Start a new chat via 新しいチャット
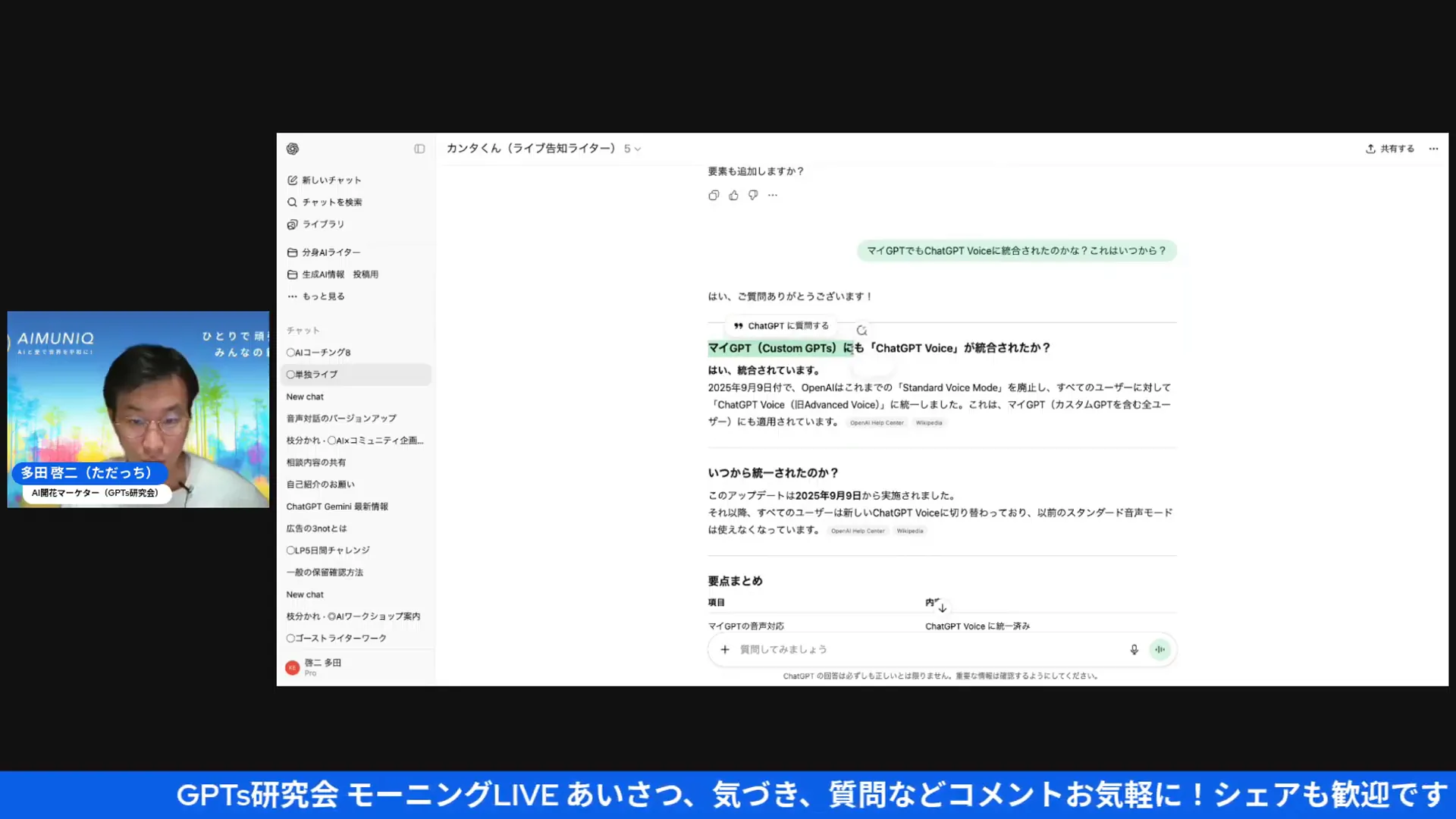This screenshot has height=819, width=1456. click(325, 180)
